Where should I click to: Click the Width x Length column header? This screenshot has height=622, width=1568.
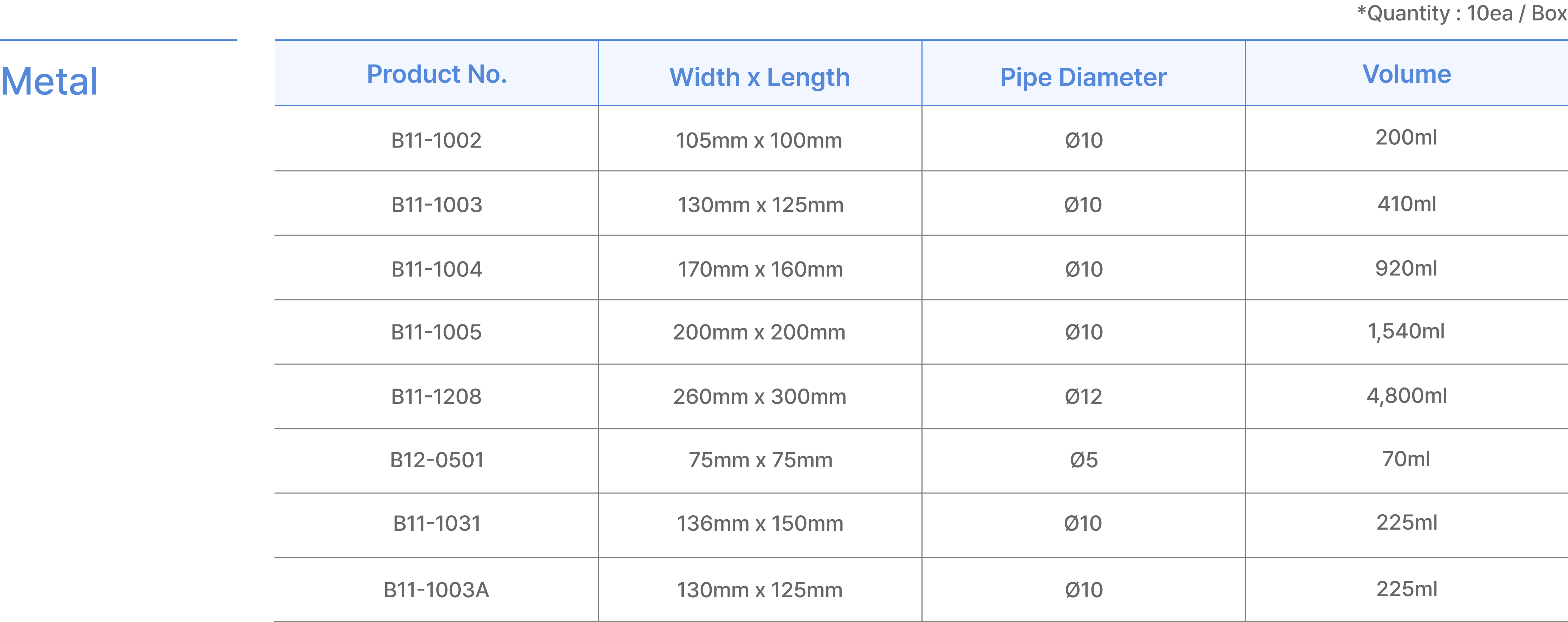[759, 77]
